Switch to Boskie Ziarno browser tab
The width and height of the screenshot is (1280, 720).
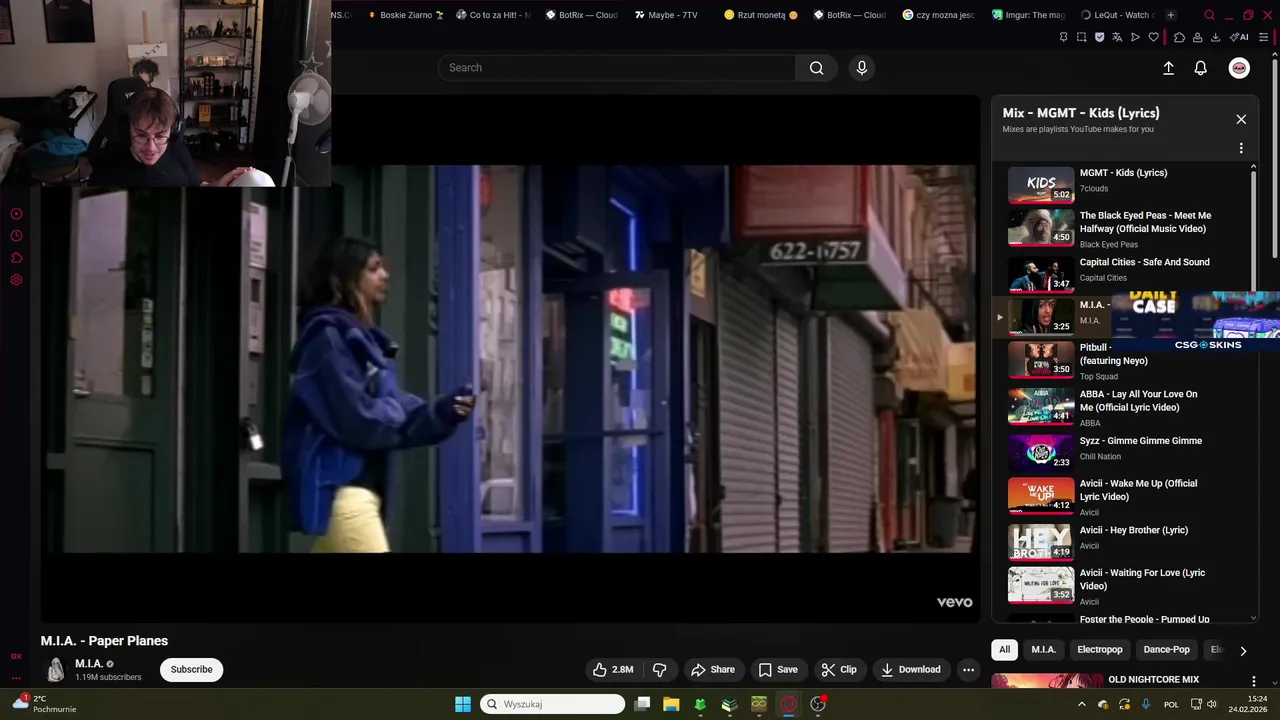[404, 15]
